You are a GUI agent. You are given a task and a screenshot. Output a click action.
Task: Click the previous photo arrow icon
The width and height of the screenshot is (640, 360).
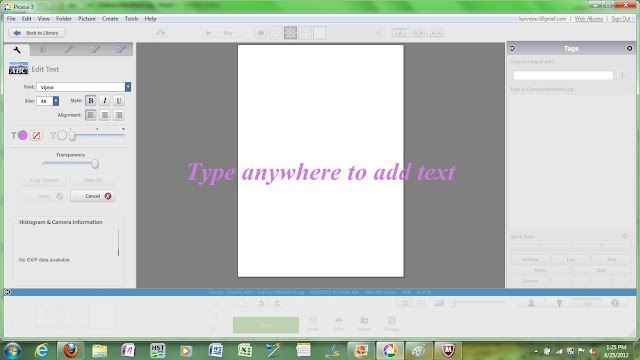tap(260, 33)
